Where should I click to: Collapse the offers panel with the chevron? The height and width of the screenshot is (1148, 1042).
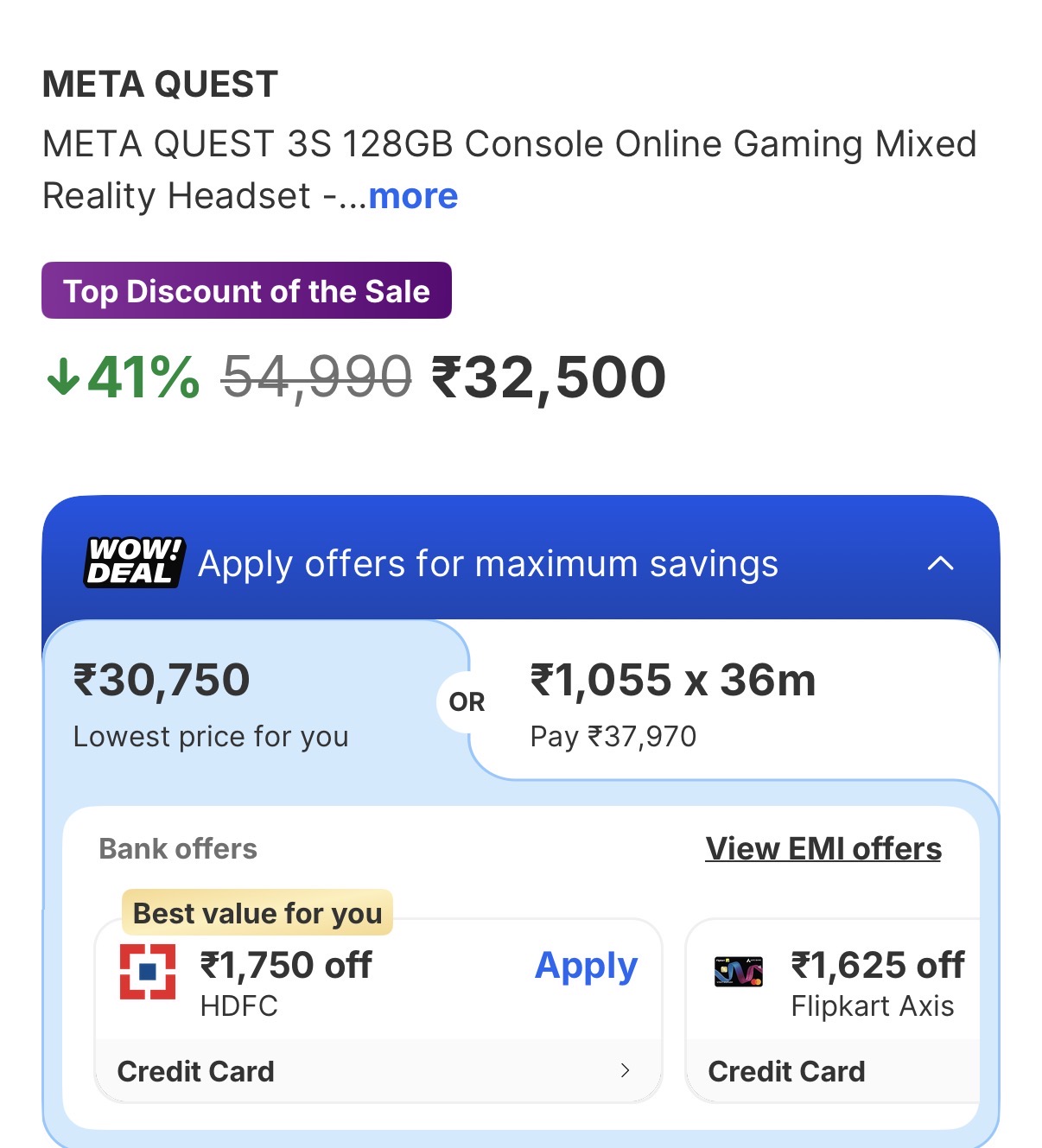pos(940,564)
